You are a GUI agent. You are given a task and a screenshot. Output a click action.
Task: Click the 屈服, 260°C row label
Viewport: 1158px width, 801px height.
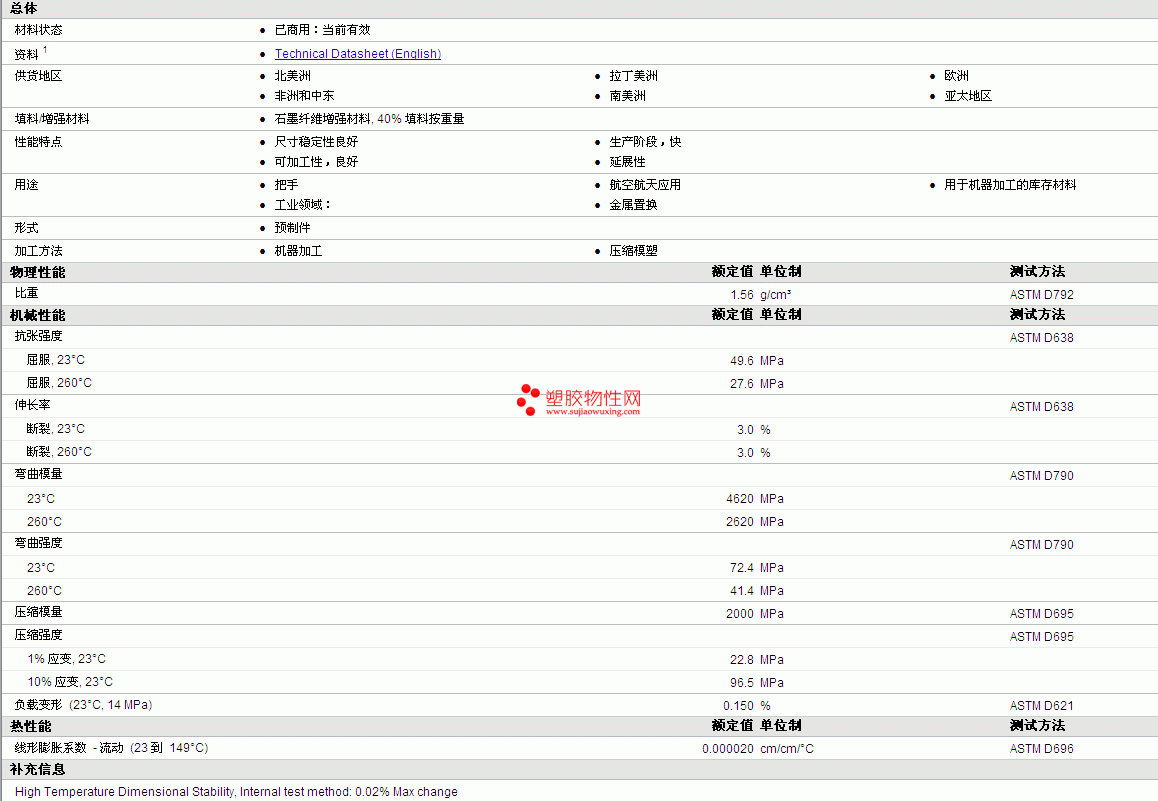tap(59, 383)
